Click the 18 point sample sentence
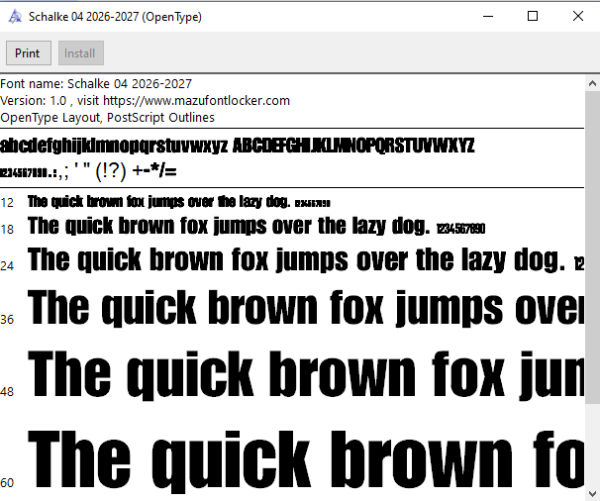Screen dimensions: 600x501 (256, 226)
